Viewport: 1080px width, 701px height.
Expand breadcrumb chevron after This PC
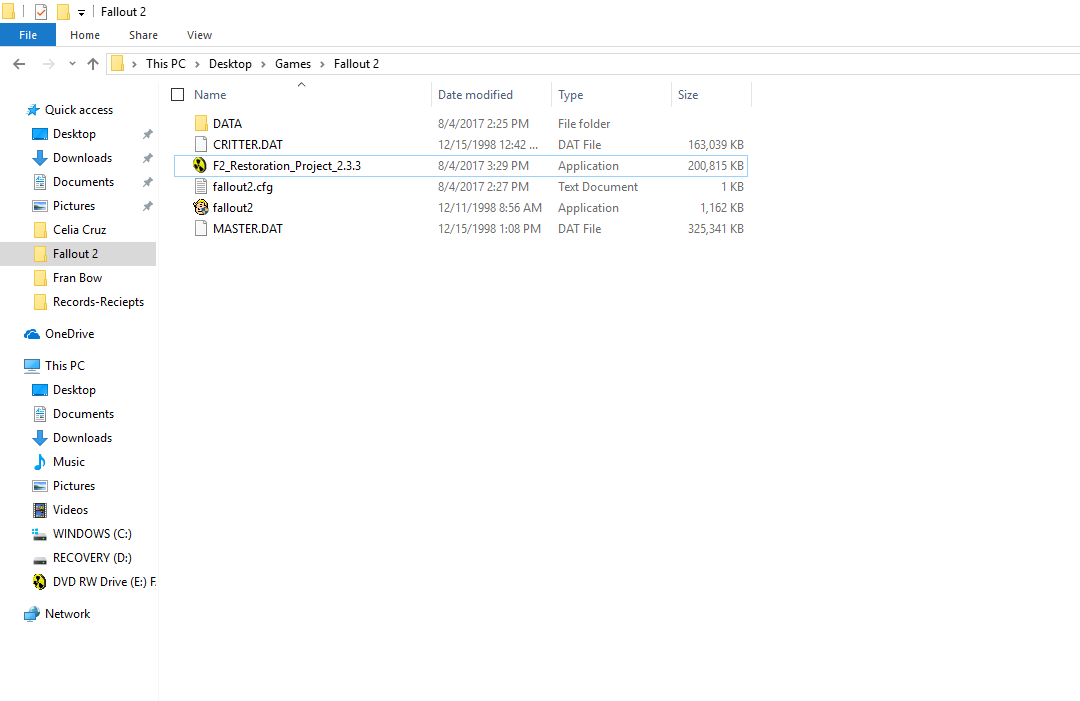point(198,64)
